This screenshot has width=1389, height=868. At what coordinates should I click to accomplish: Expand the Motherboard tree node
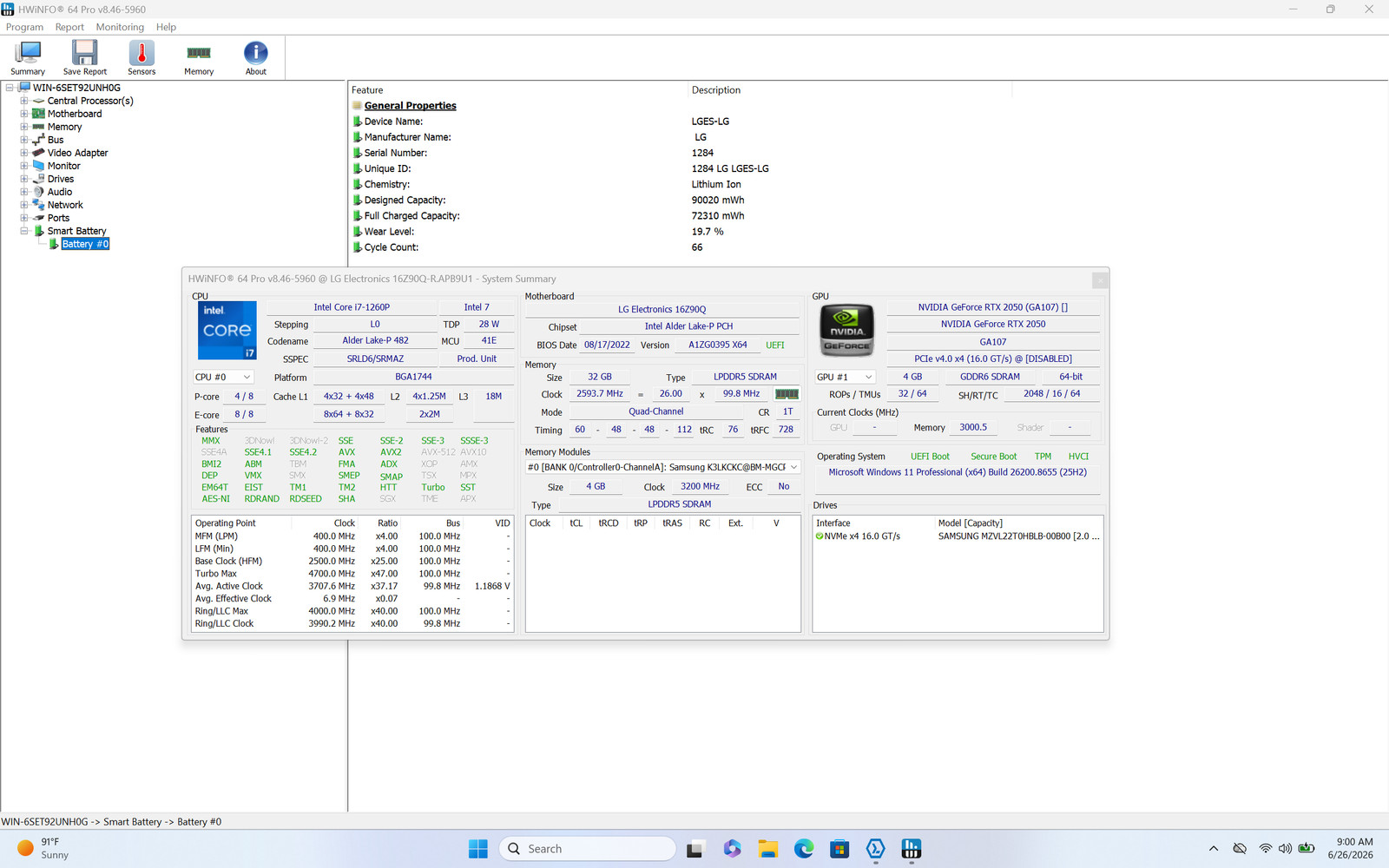[x=24, y=114]
